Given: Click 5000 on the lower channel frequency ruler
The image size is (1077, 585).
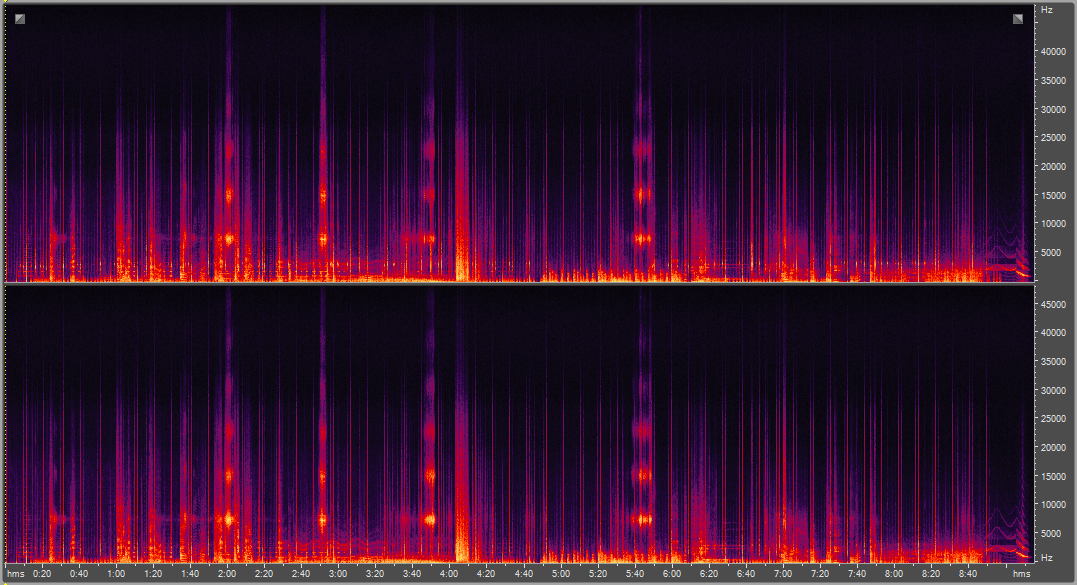Looking at the screenshot, I should coord(1052,534).
